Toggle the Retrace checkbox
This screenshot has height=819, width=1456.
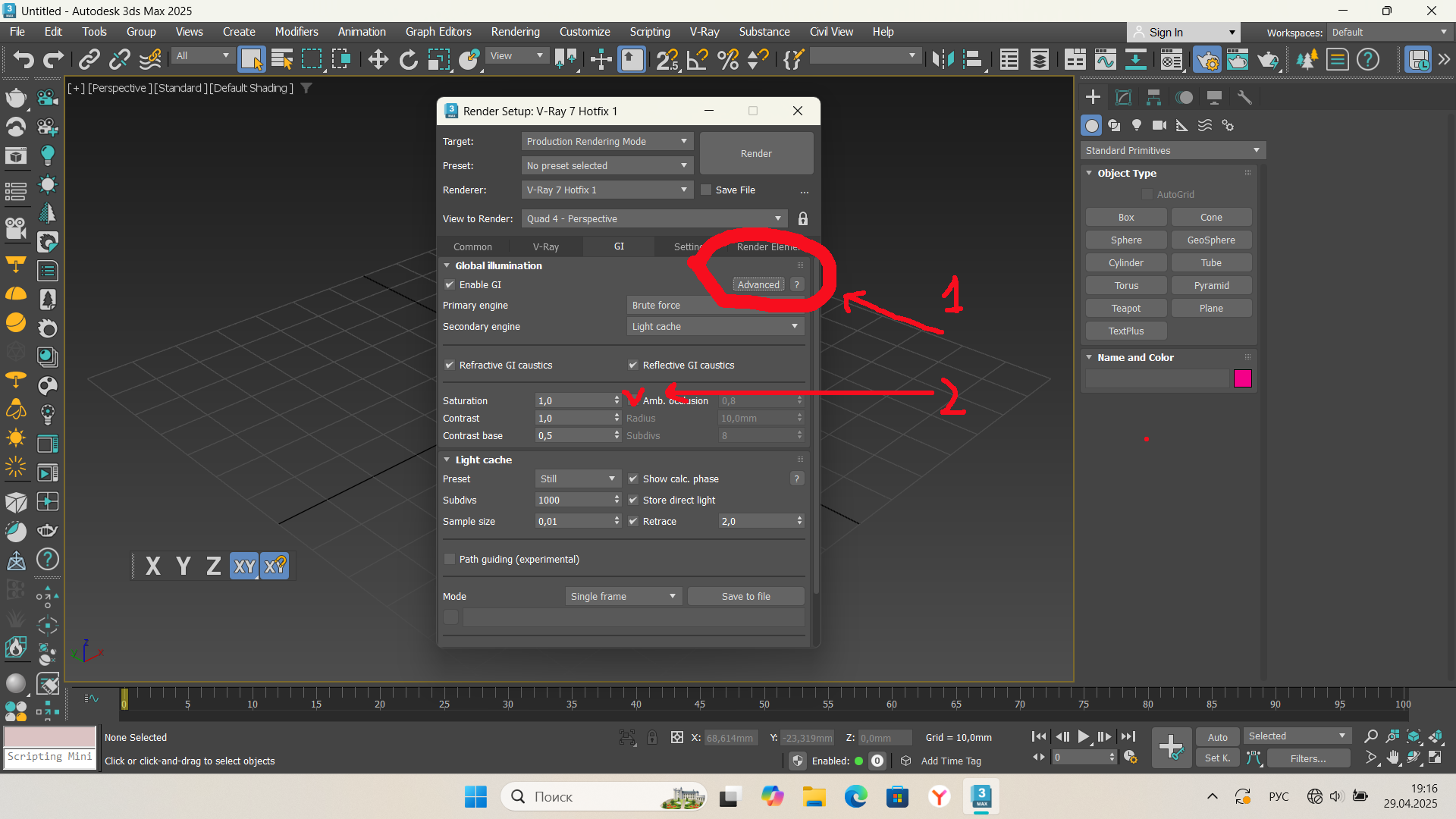[x=633, y=522]
